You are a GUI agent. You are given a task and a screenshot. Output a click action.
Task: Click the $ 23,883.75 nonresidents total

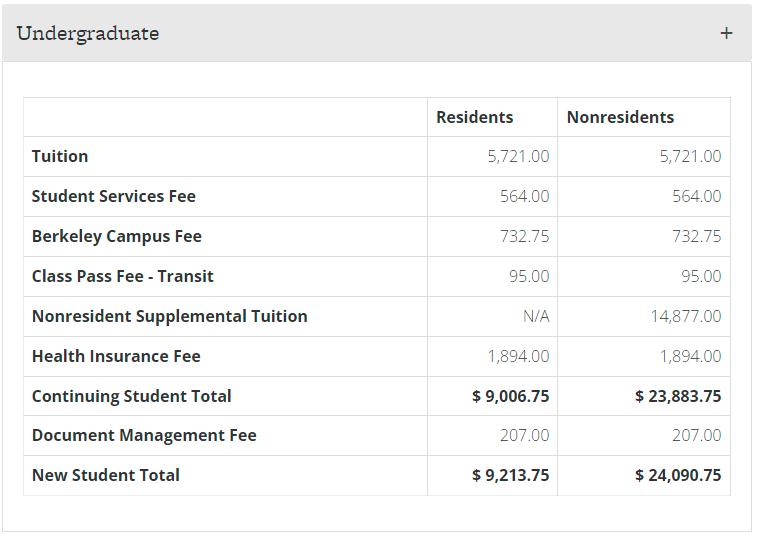678,396
